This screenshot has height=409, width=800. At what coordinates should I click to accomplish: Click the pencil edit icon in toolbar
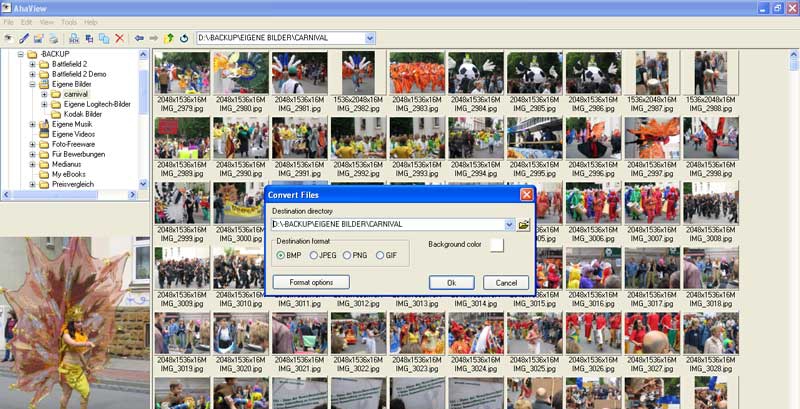(x=23, y=38)
